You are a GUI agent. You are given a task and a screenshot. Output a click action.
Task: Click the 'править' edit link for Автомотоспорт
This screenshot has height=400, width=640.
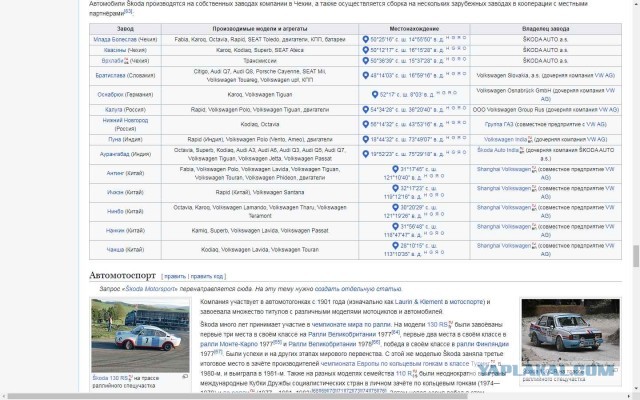click(x=175, y=276)
